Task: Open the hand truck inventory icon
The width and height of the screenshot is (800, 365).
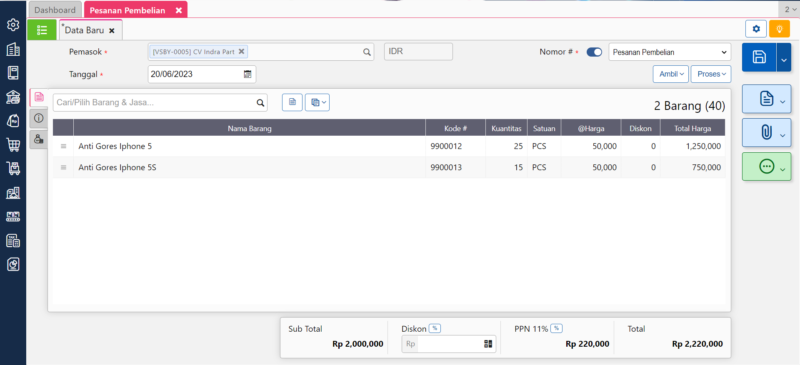Action: 13,168
